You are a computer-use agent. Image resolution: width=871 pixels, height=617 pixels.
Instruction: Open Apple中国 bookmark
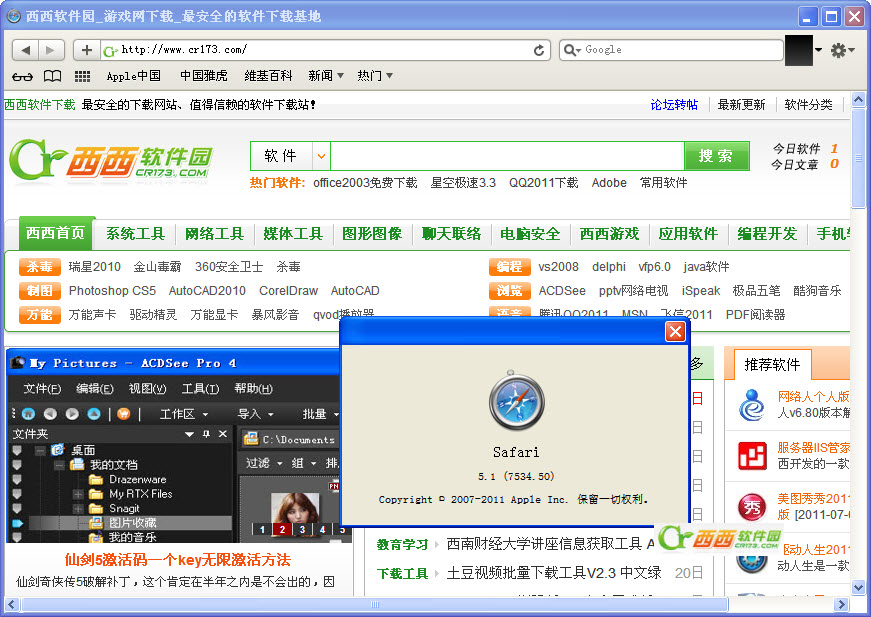point(134,76)
